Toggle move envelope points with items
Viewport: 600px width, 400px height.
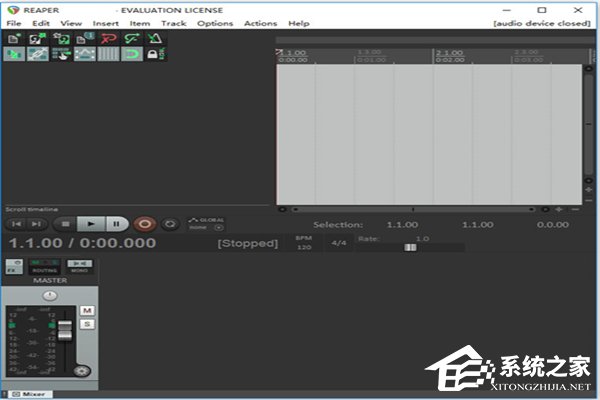85,54
